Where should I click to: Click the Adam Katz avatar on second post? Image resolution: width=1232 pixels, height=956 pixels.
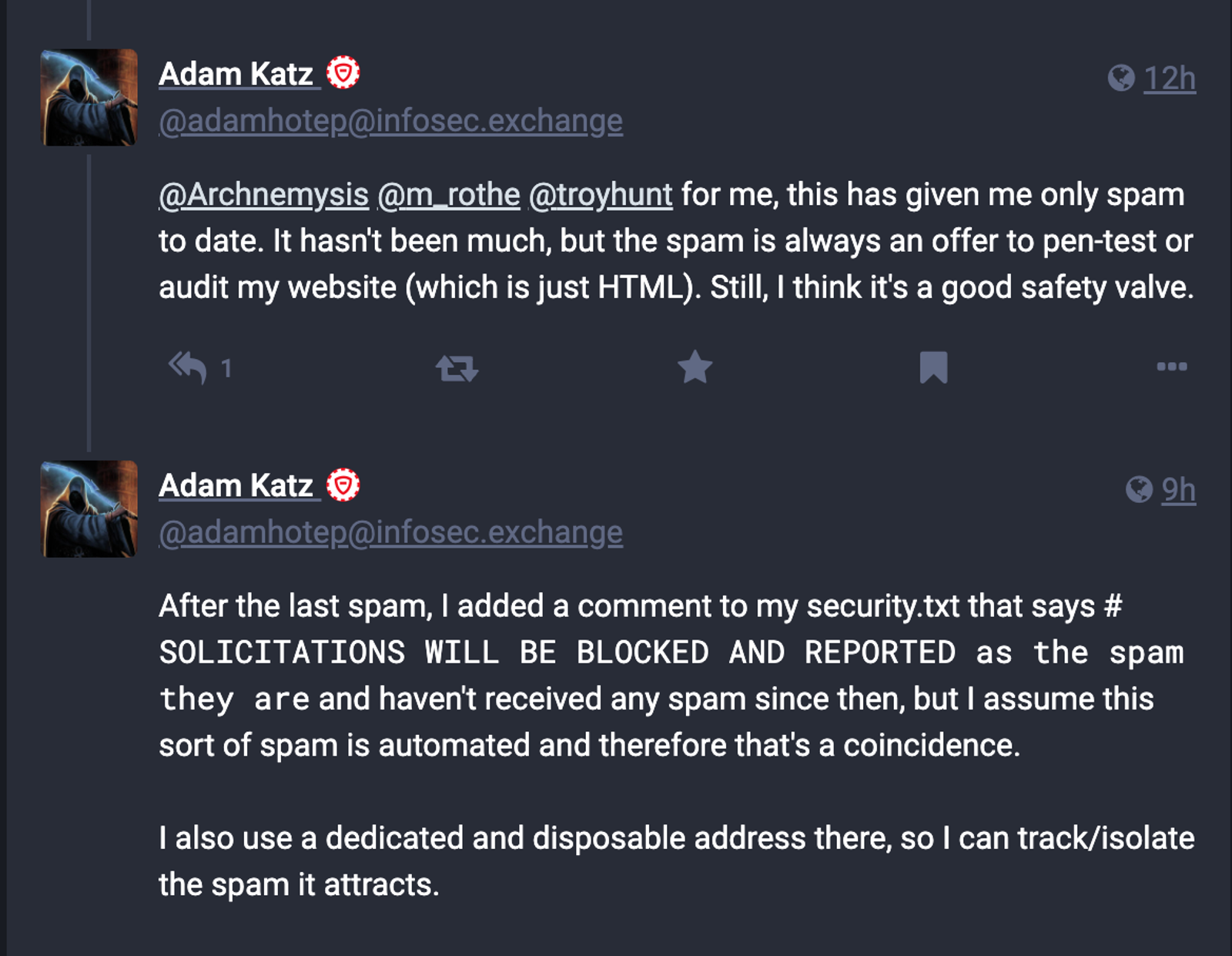tap(89, 509)
